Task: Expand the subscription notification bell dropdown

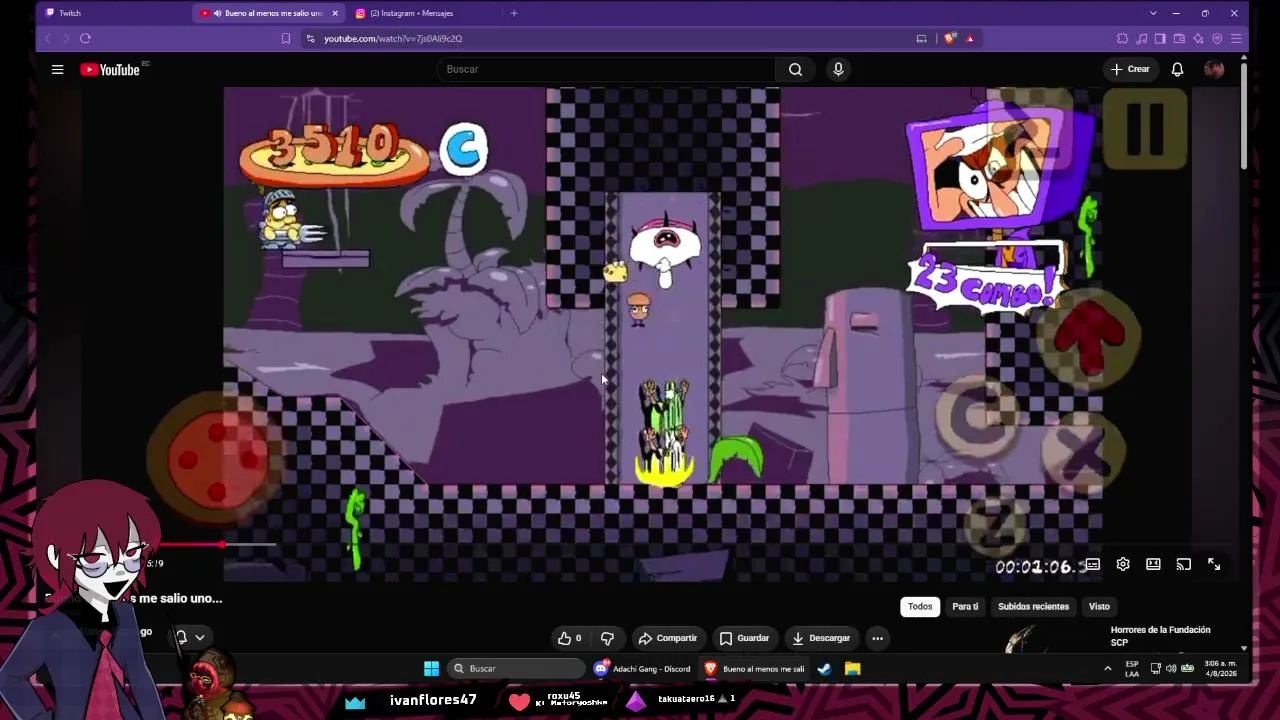Action: (x=189, y=637)
